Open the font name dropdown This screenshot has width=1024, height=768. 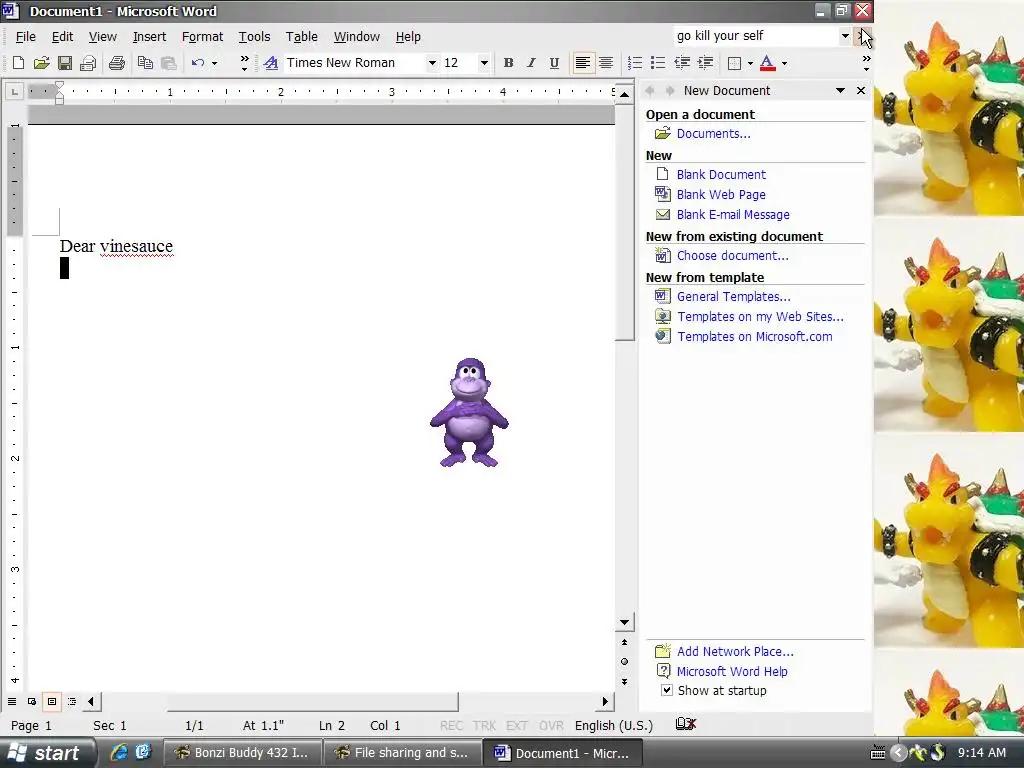(x=432, y=63)
